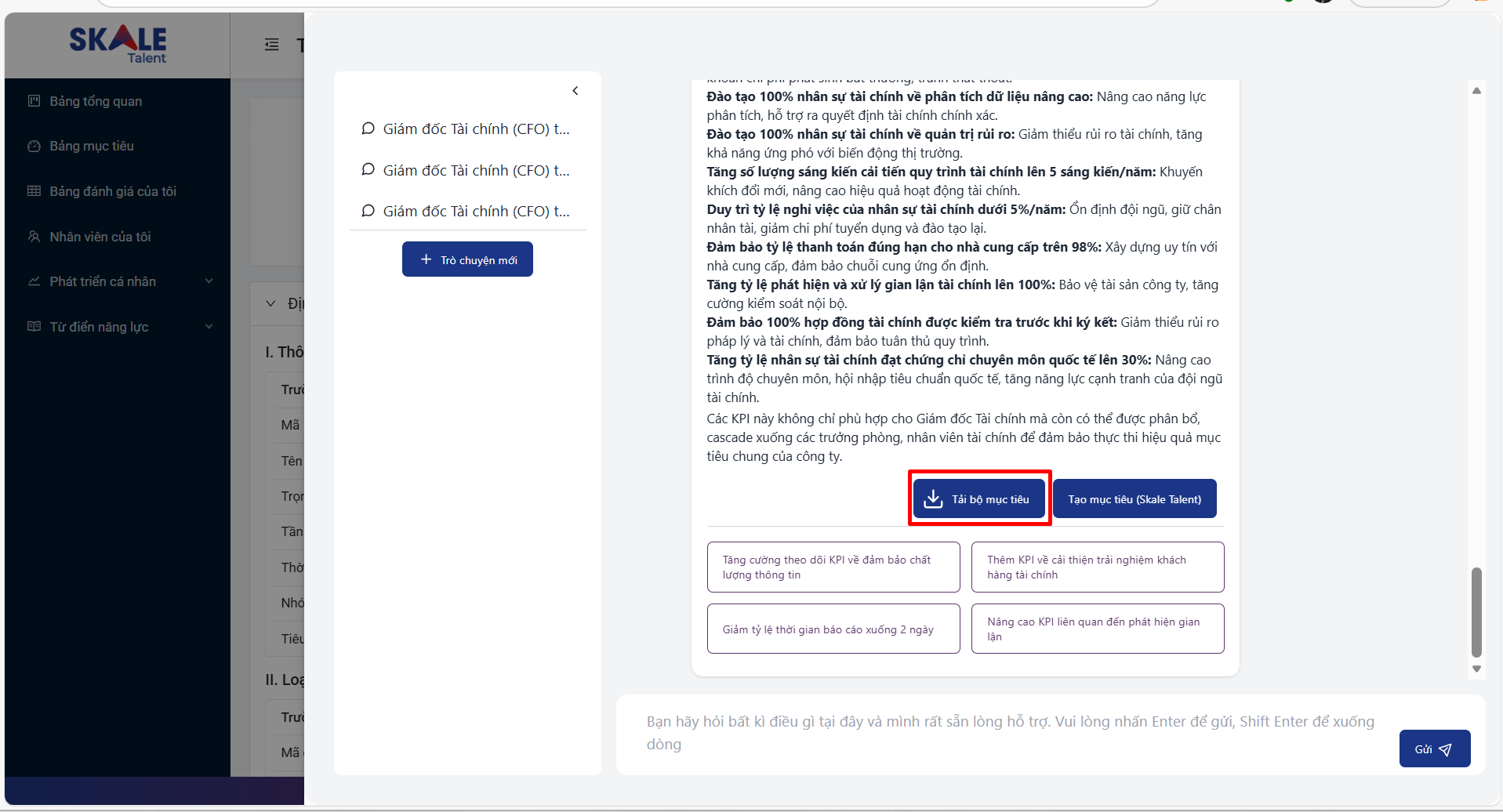This screenshot has height=812, width=1503.
Task: Click the sidebar collapse hamburger icon
Action: [271, 45]
